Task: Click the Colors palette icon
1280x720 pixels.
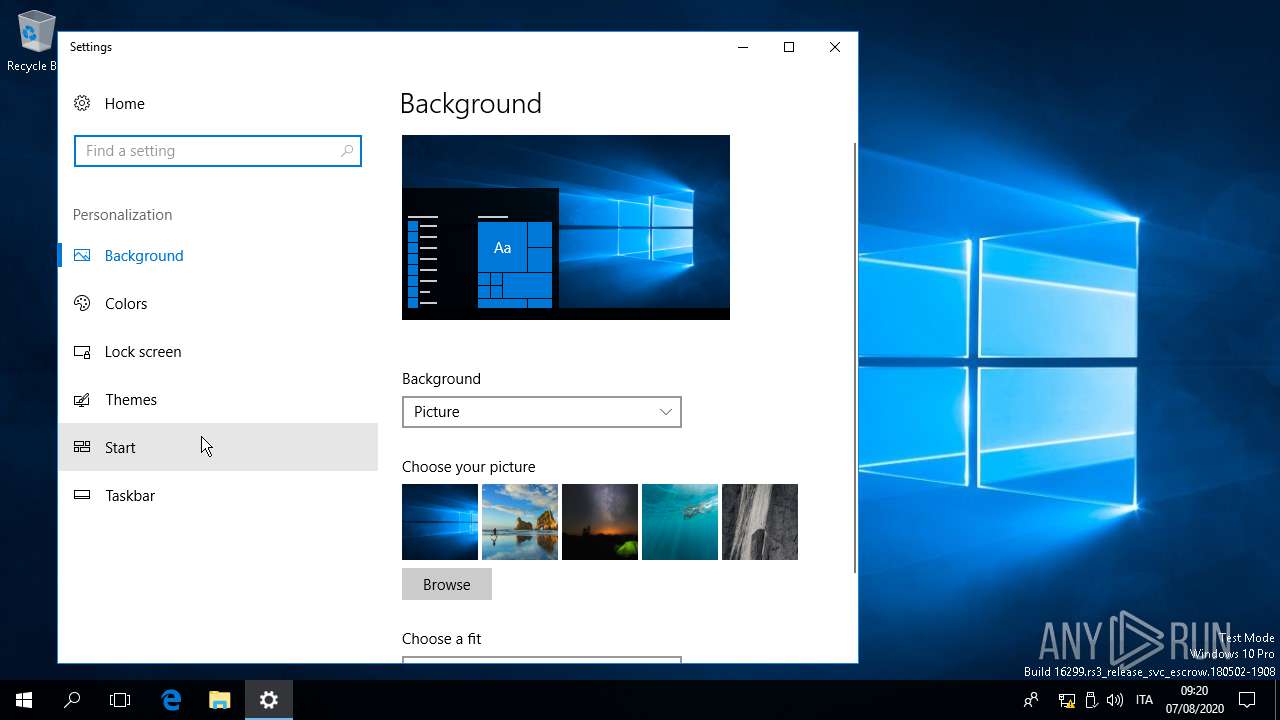Action: coord(82,303)
